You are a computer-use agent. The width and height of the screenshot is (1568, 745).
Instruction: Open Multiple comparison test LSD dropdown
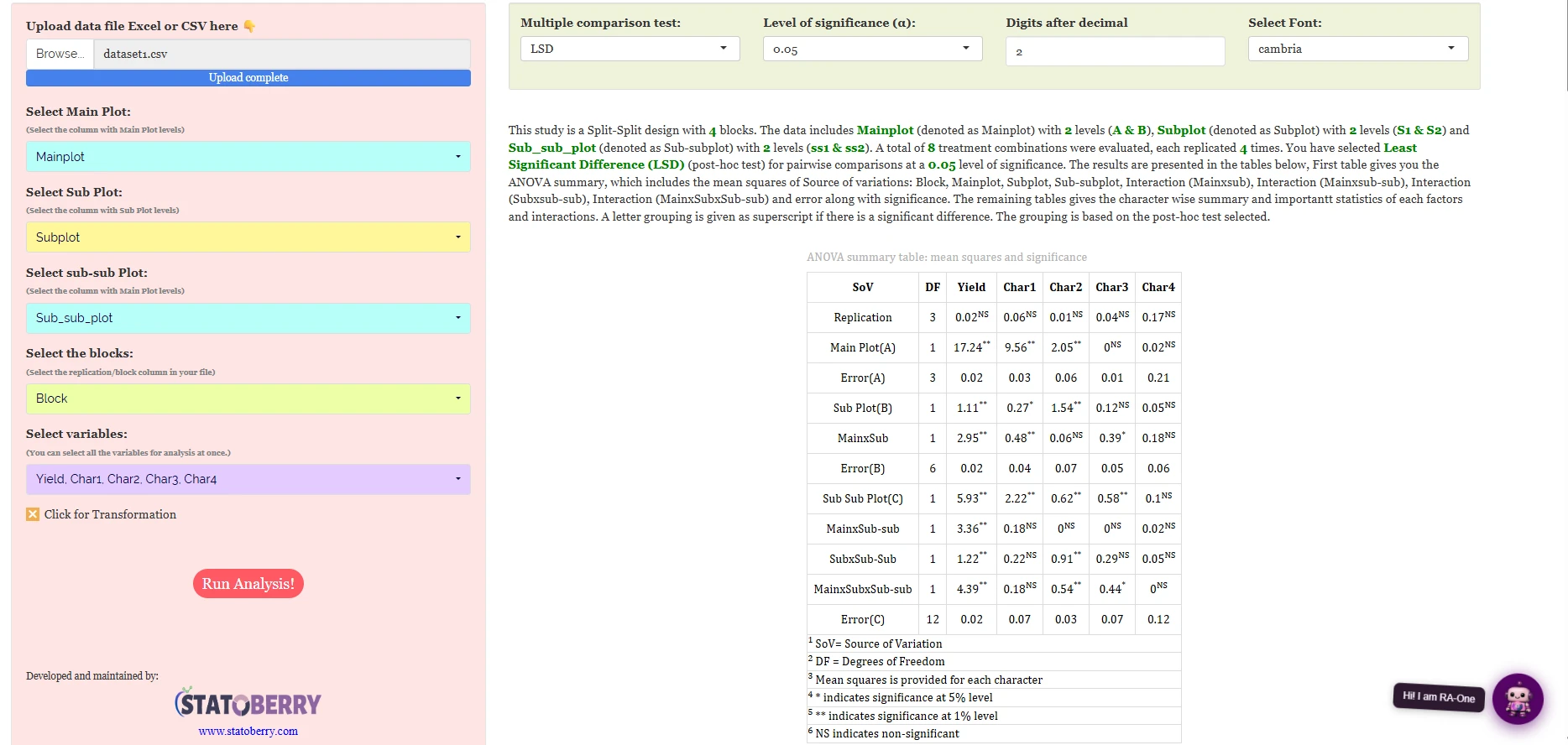tap(630, 49)
